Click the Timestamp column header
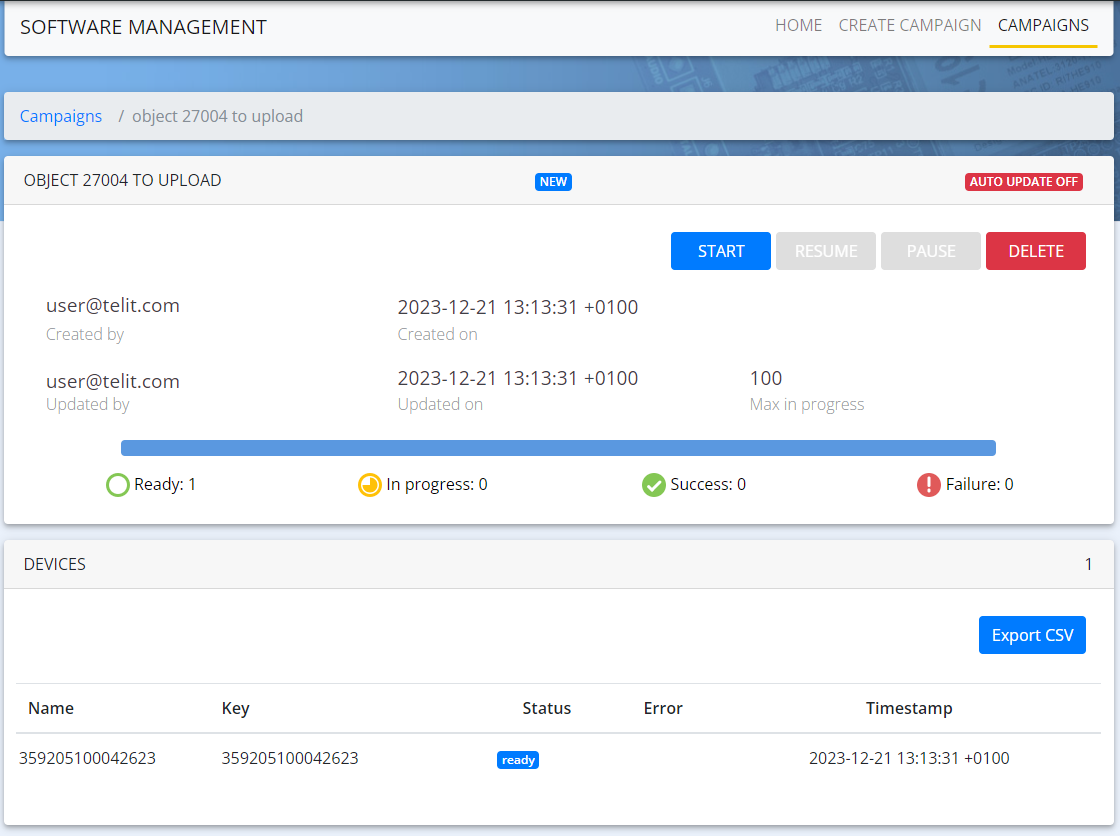This screenshot has height=836, width=1120. click(x=909, y=708)
